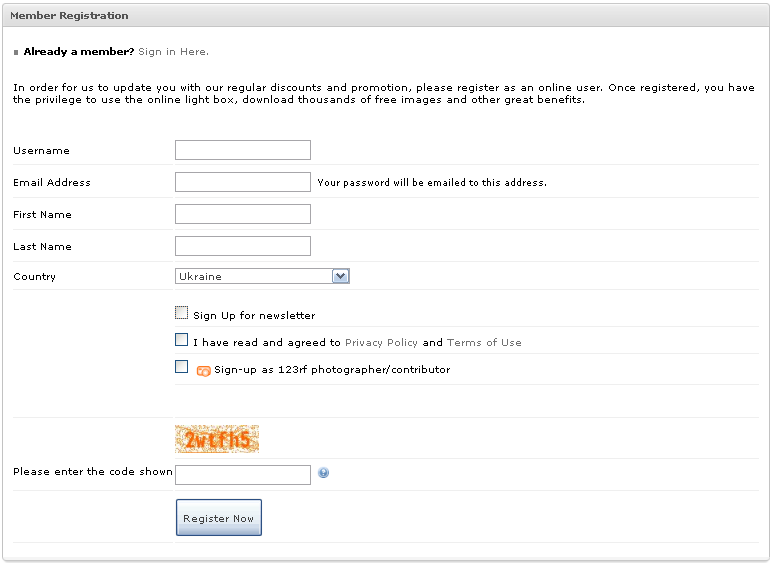Select the First Name input box
Viewport: 774px width, 564px height.
click(243, 214)
